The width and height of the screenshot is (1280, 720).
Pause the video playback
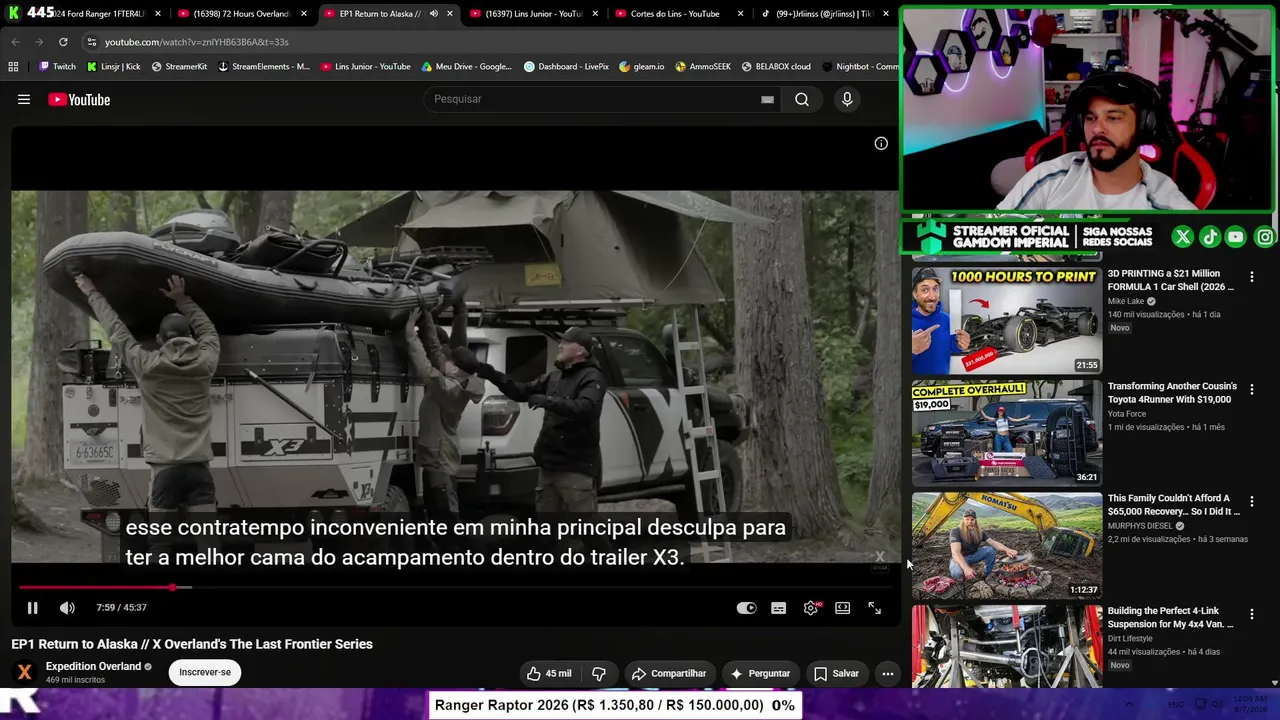[32, 608]
